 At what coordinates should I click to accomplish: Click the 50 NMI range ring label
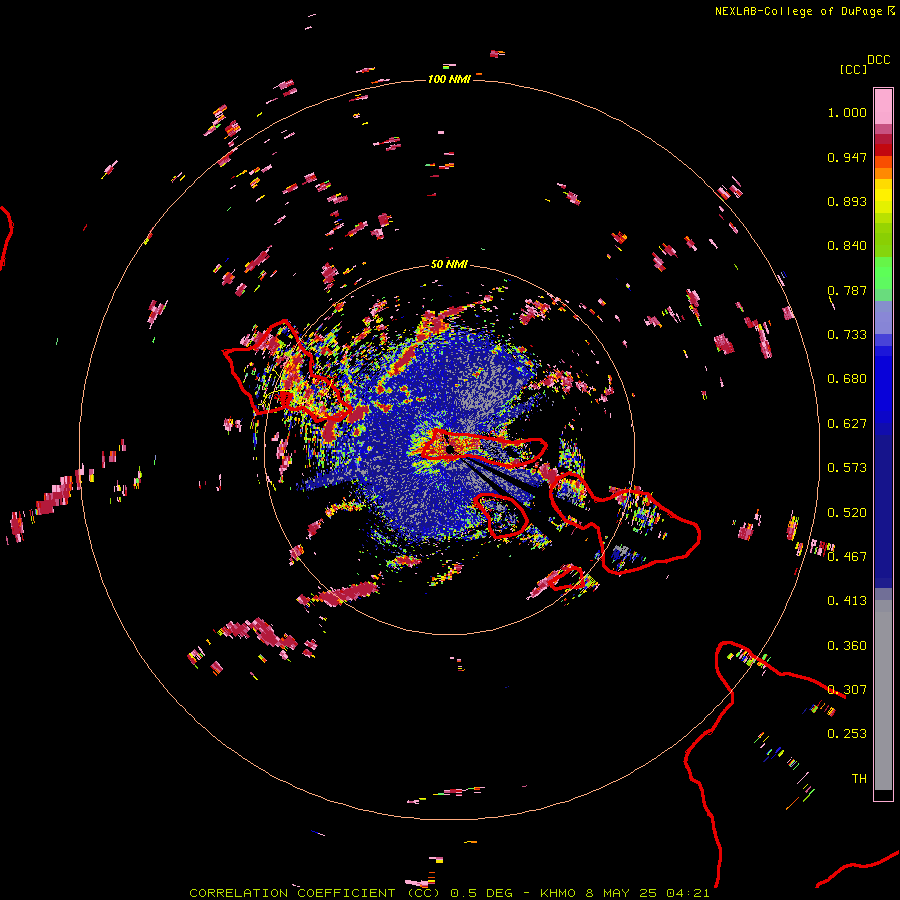click(449, 264)
